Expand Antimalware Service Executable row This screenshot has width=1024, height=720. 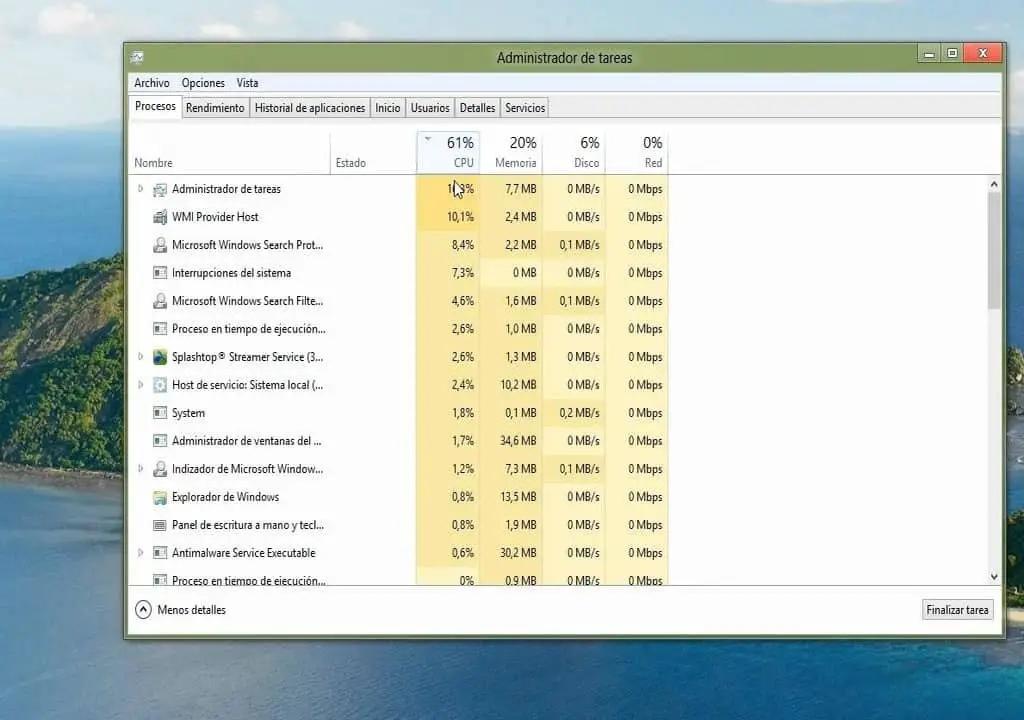pyautogui.click(x=140, y=553)
